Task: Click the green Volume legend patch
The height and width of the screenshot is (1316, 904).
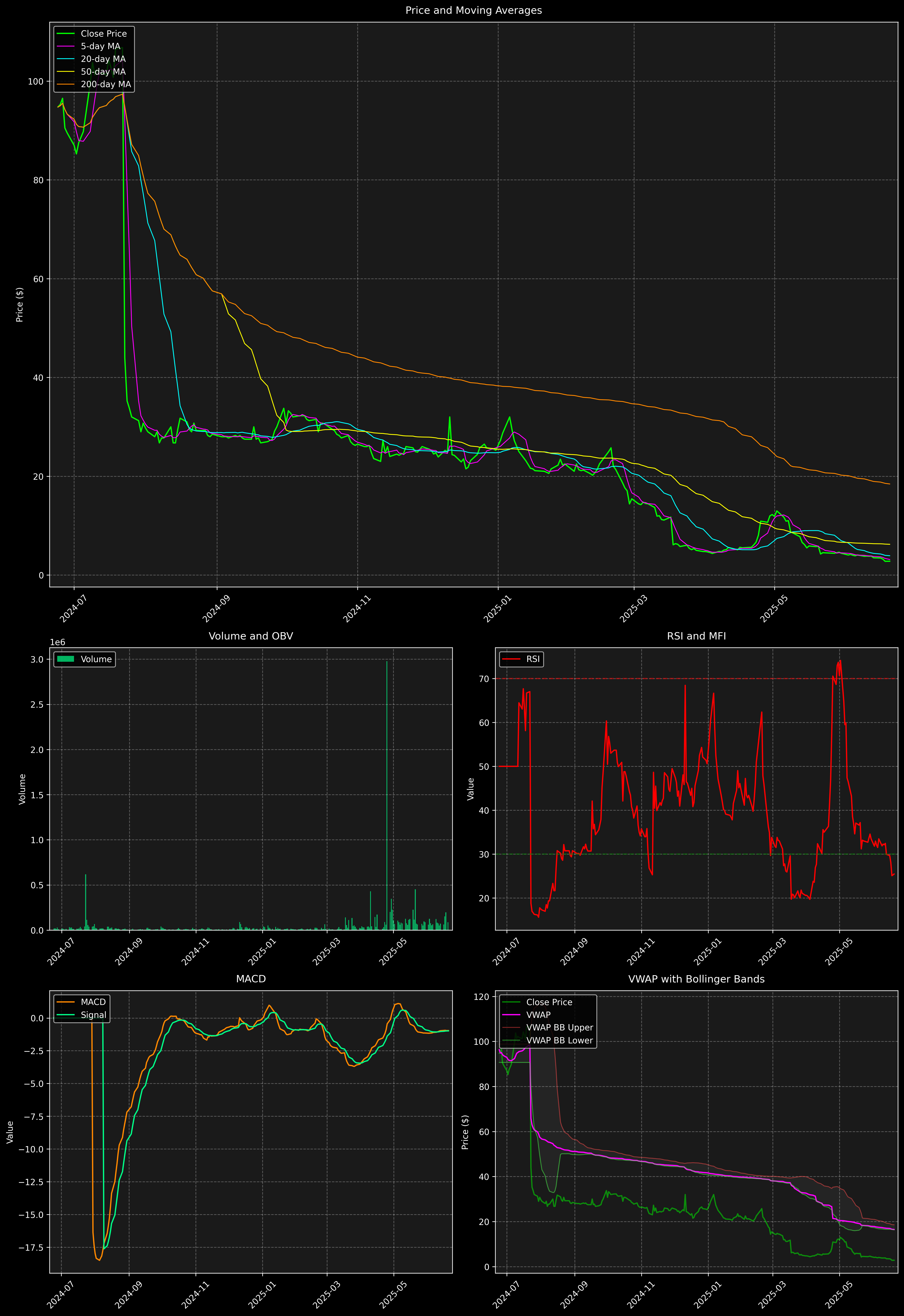Action: [66, 659]
